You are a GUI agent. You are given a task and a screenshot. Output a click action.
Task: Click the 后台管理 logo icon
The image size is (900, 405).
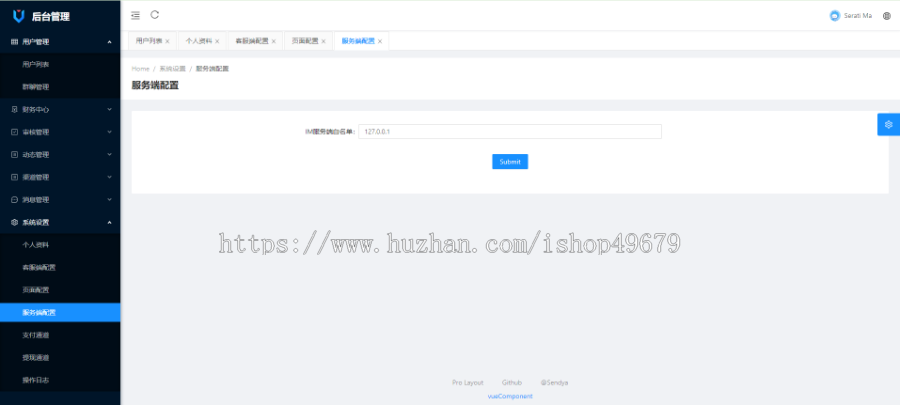coord(18,16)
